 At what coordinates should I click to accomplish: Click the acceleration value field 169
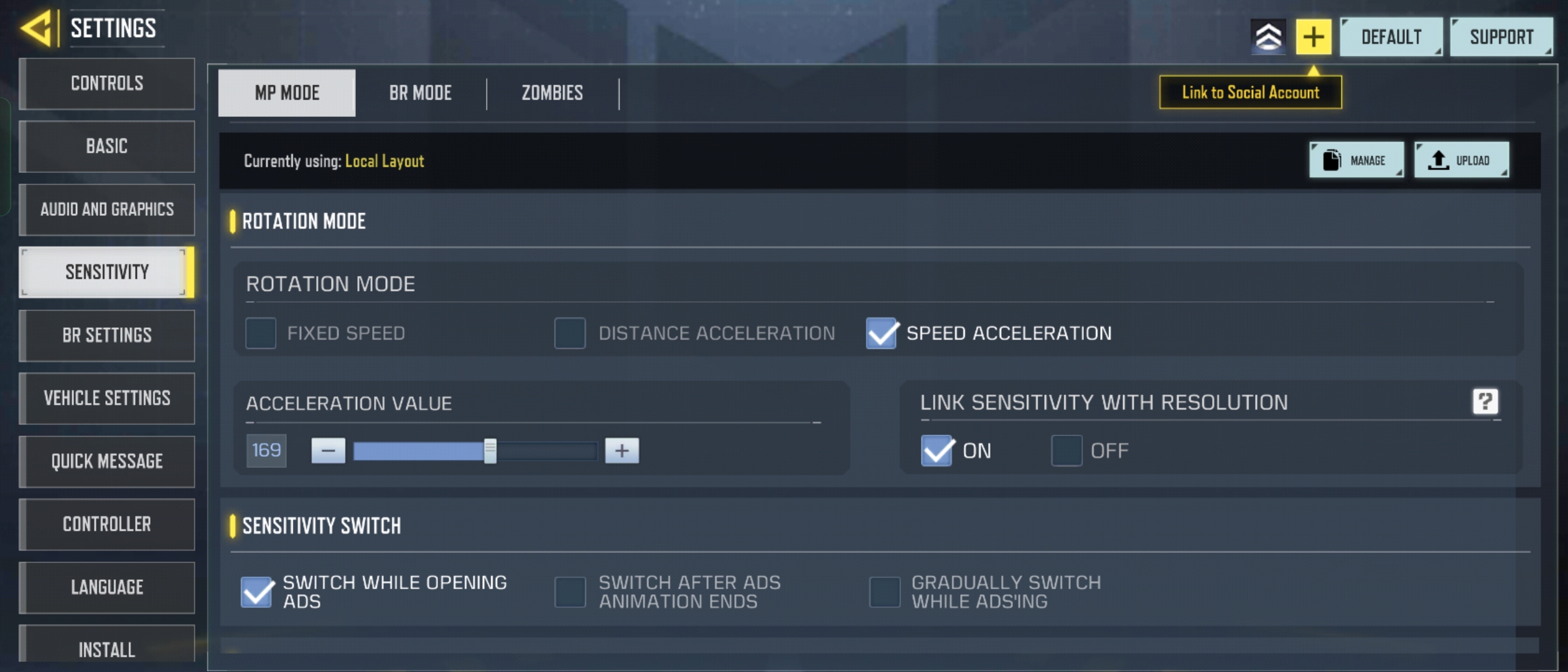point(266,450)
